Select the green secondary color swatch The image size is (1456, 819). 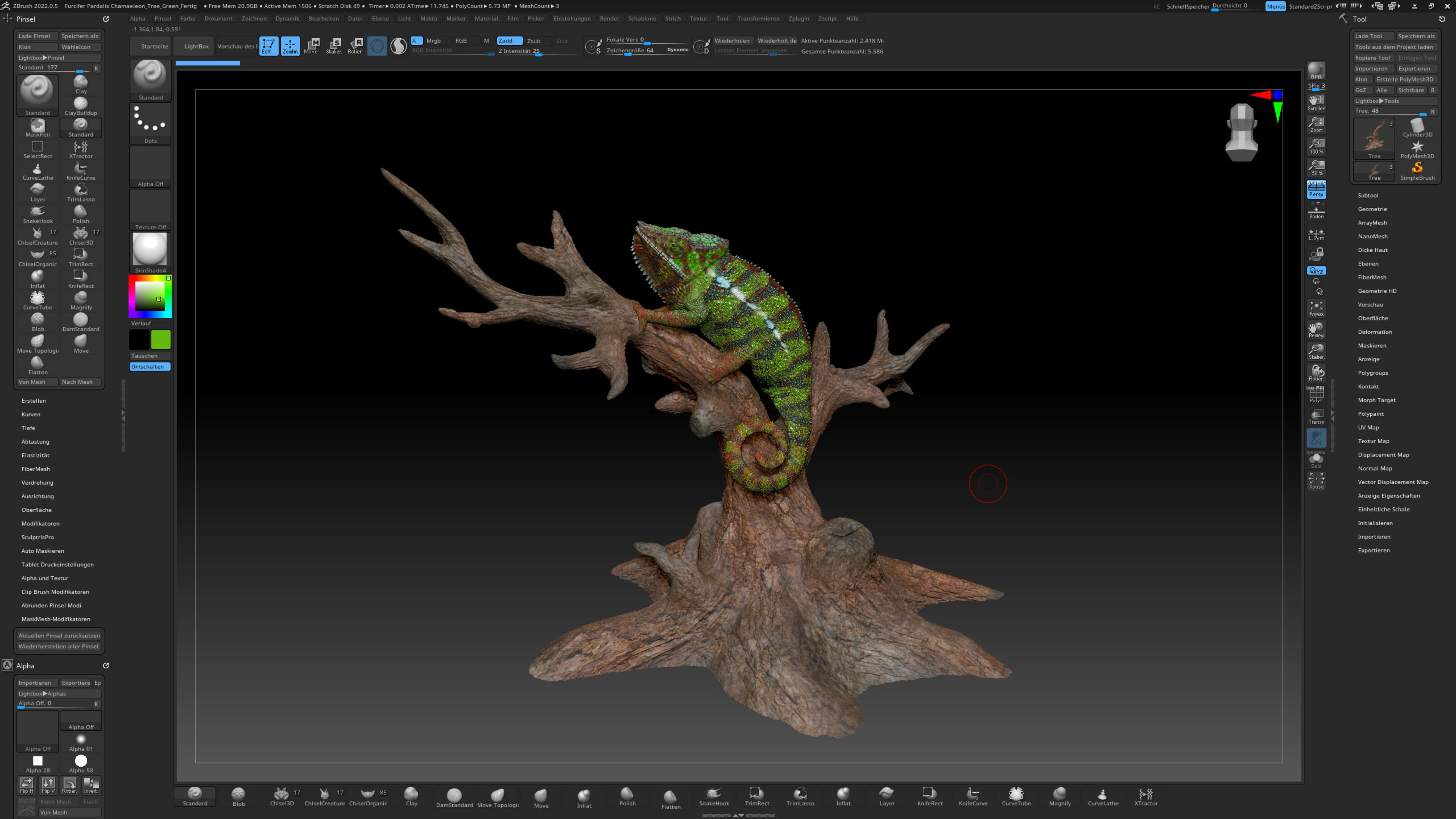[x=160, y=340]
